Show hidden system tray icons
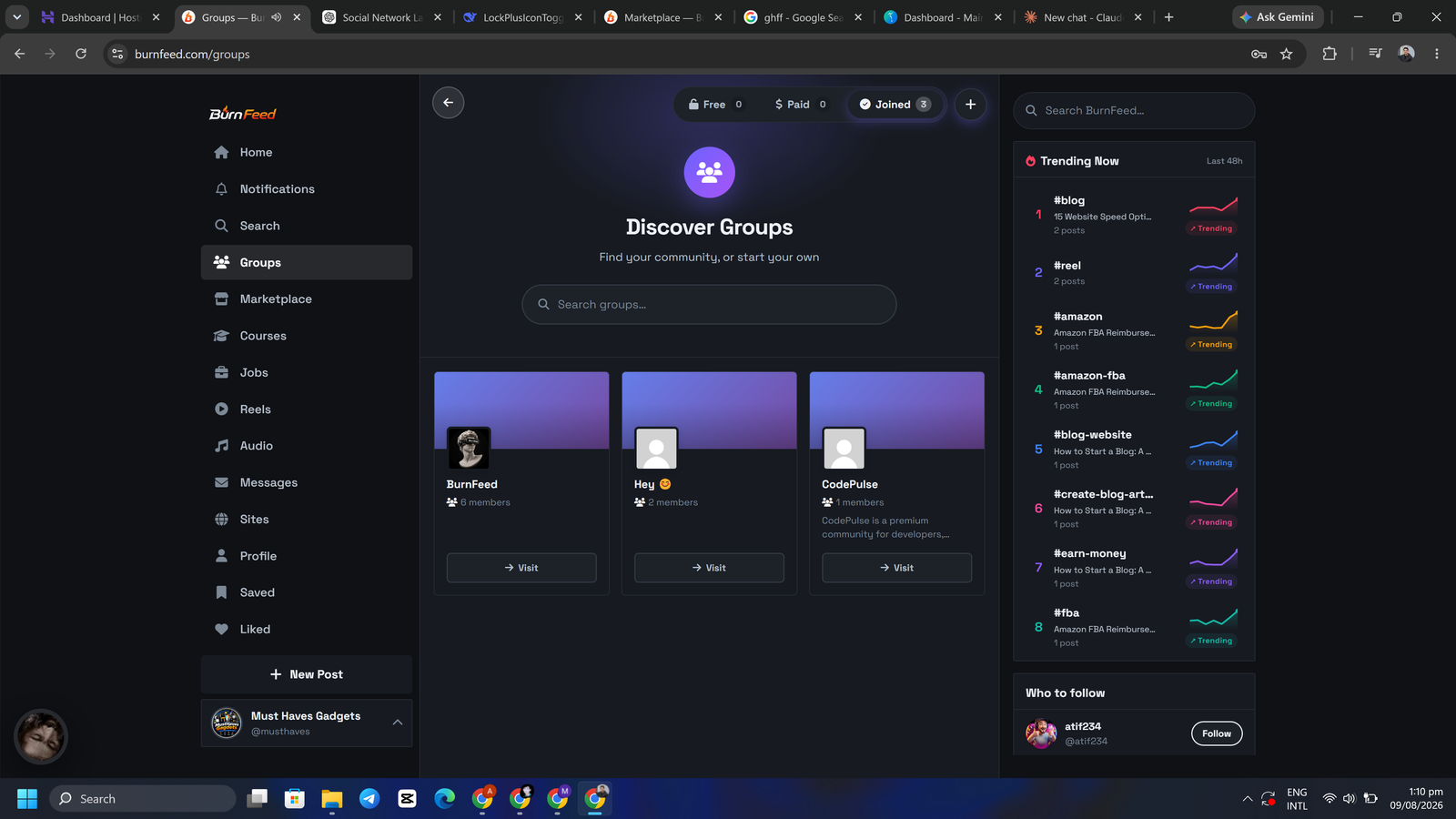 tap(1247, 799)
